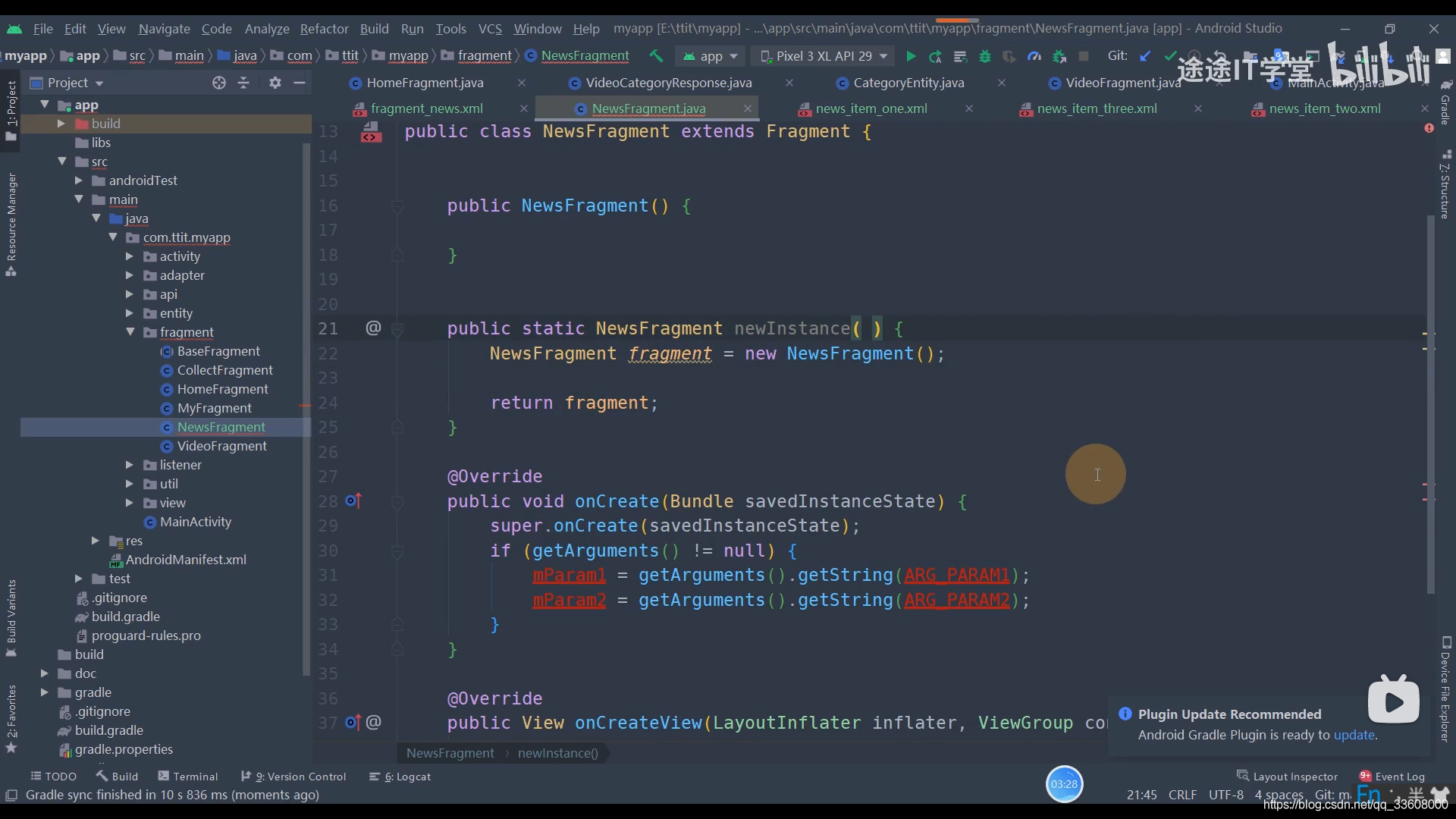
Task: Expand the adapter package
Action: pos(130,275)
